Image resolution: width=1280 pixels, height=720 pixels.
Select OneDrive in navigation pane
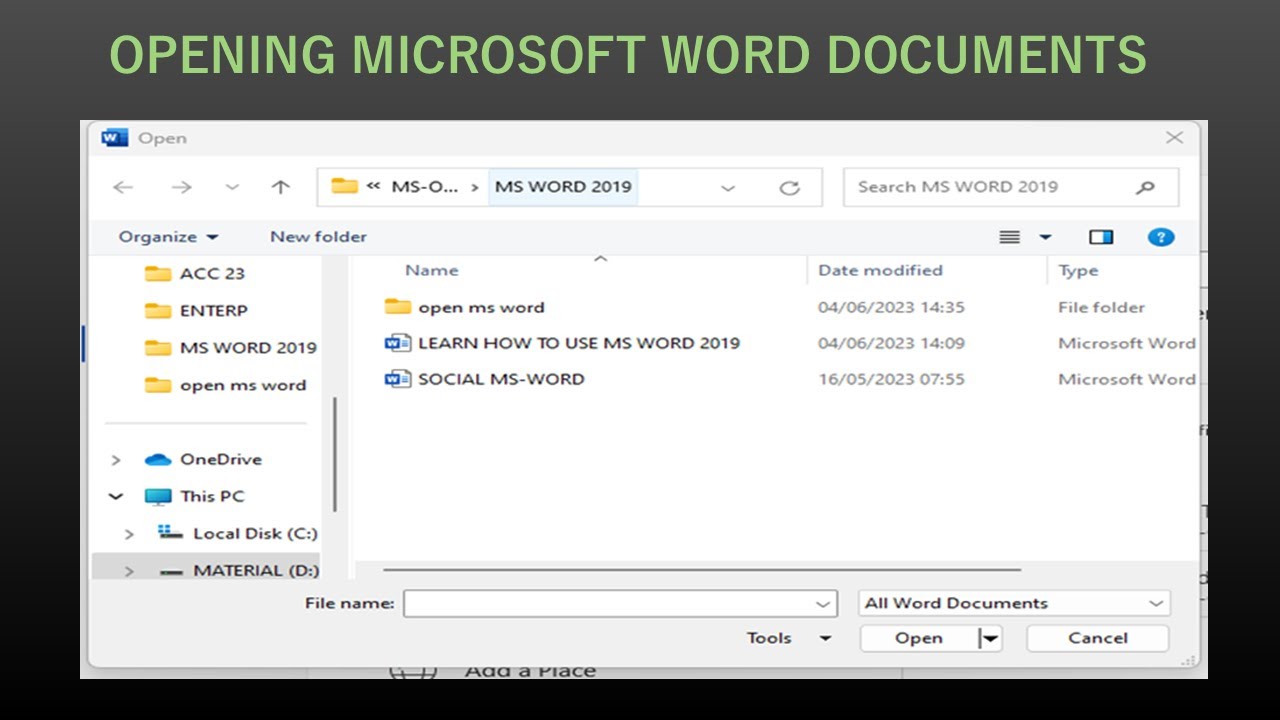pos(204,460)
